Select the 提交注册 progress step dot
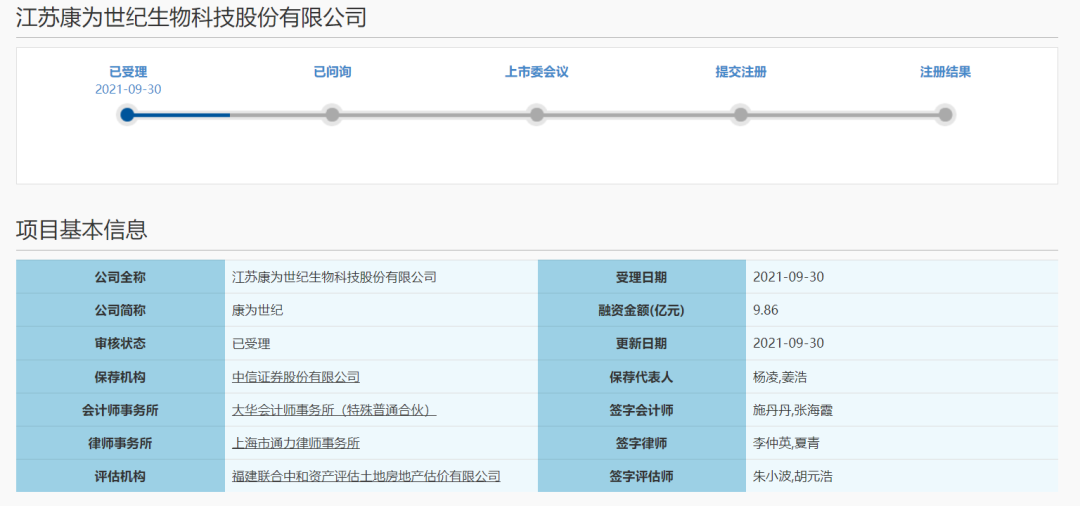The image size is (1080, 506). (x=740, y=115)
